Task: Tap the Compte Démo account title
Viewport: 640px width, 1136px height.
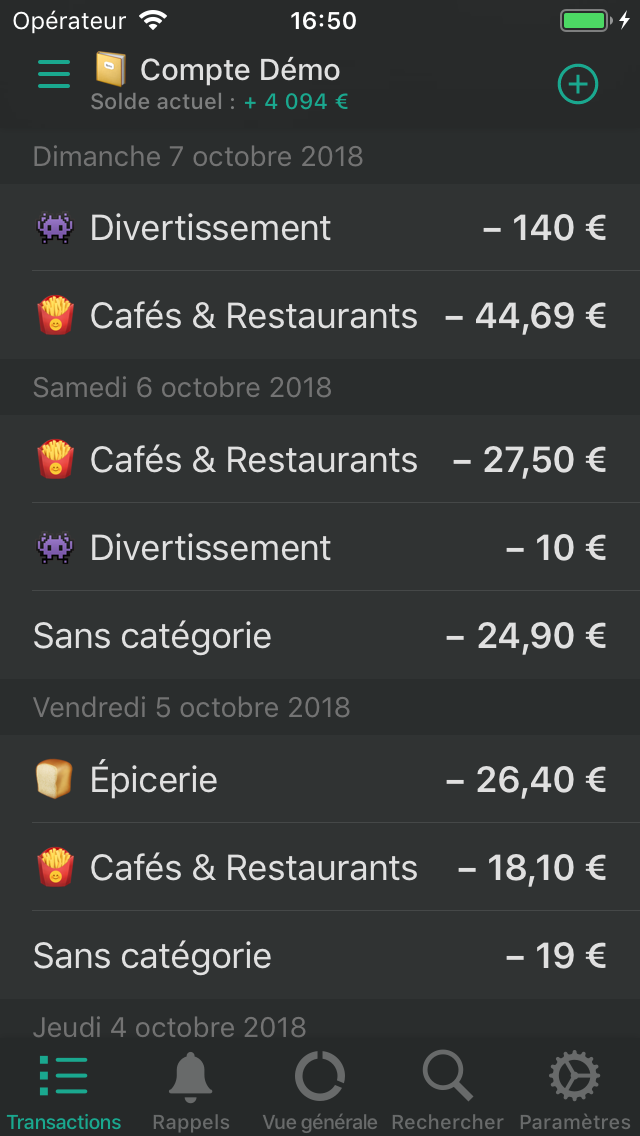Action: coord(240,70)
